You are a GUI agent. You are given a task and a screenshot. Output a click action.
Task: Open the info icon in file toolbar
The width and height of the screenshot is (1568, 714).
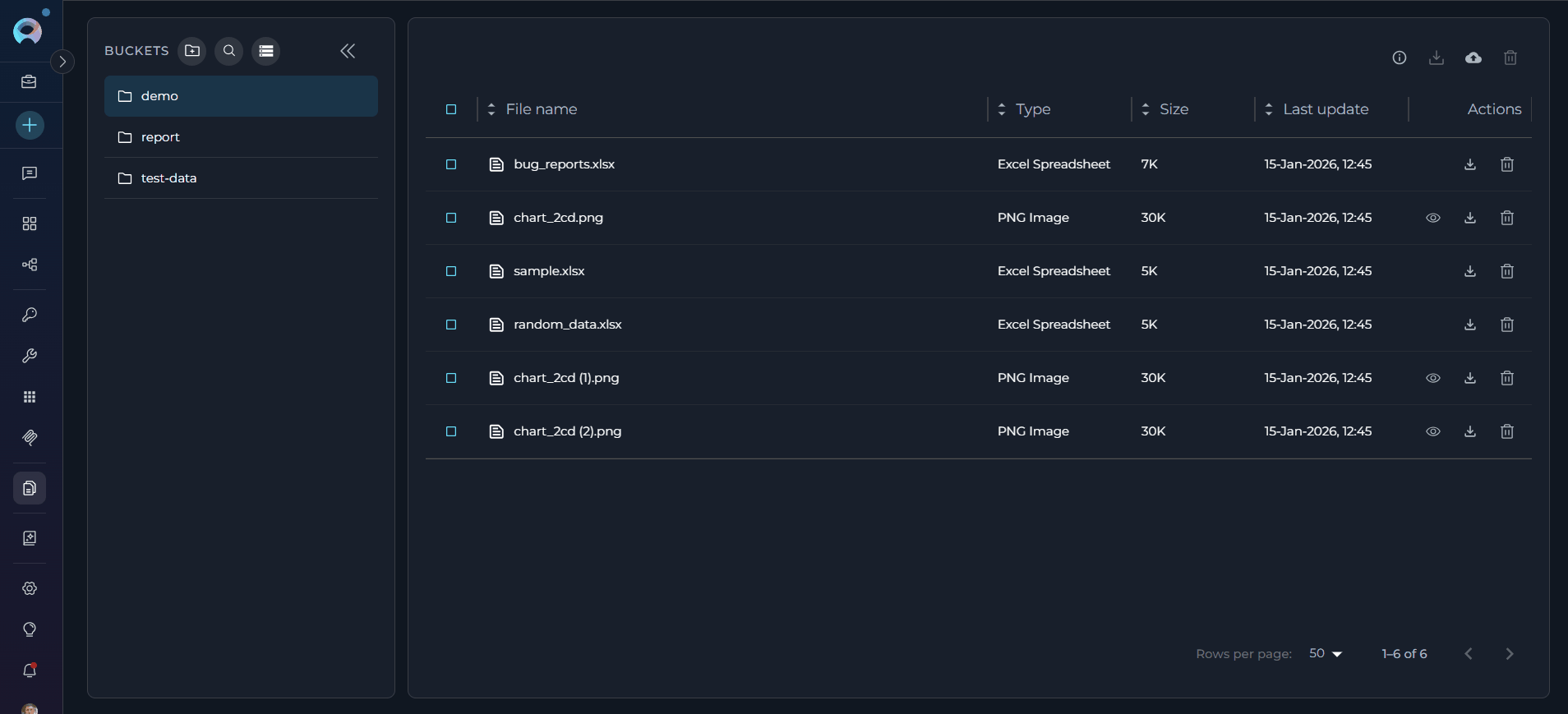click(x=1399, y=58)
